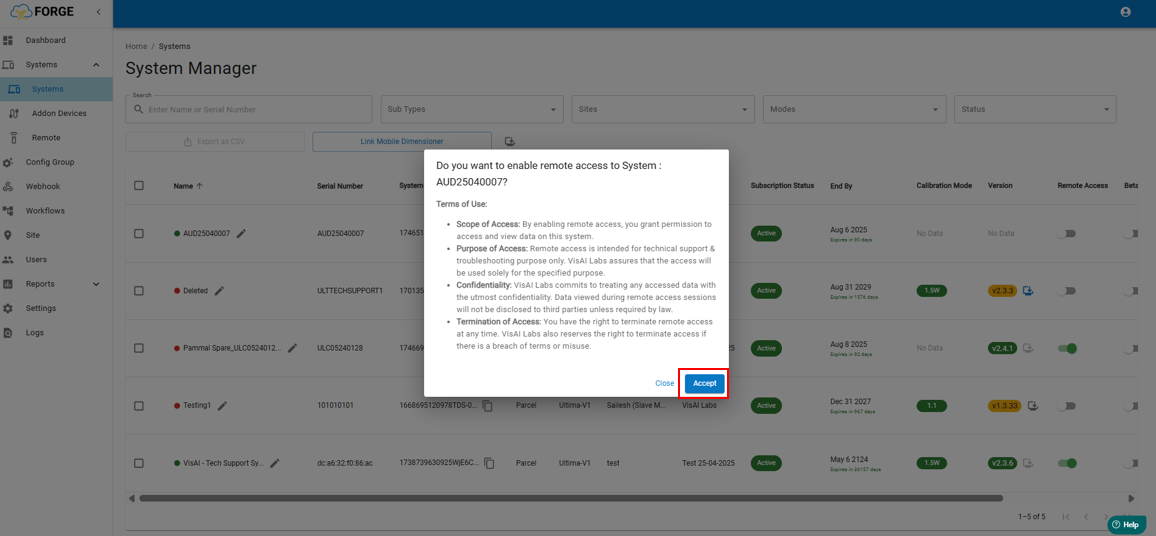Image resolution: width=1156 pixels, height=536 pixels.
Task: Click the Webhook icon in sidebar
Action: pos(8,187)
